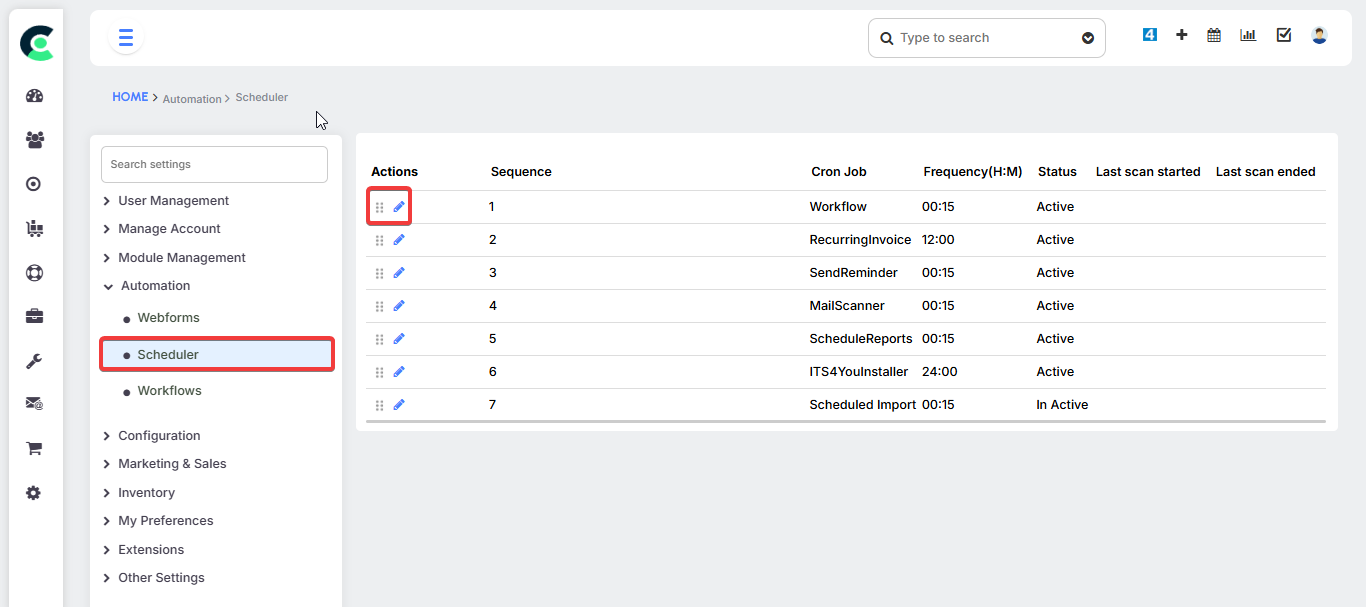Click the Search settings input field
1366x607 pixels.
click(x=214, y=164)
